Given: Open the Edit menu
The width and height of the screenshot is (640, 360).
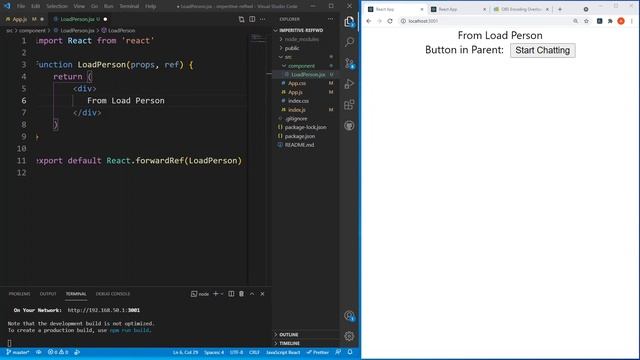Looking at the screenshot, I should [36, 6].
